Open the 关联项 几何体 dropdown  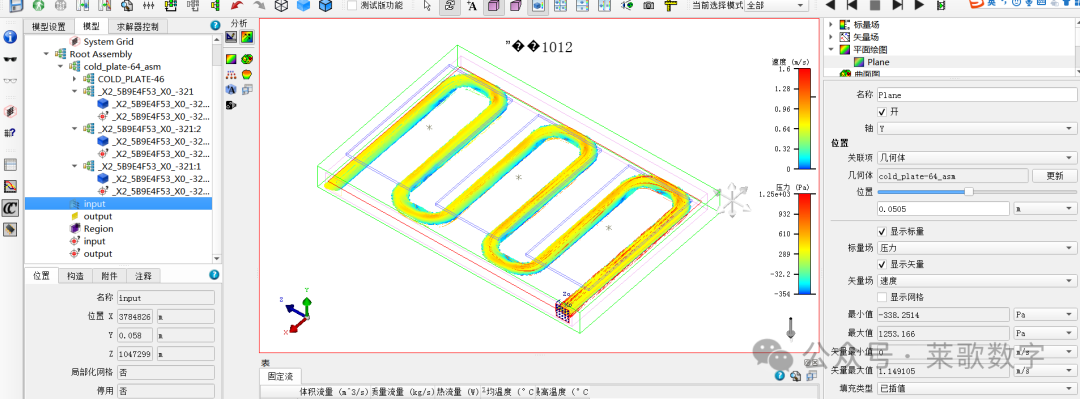977,158
